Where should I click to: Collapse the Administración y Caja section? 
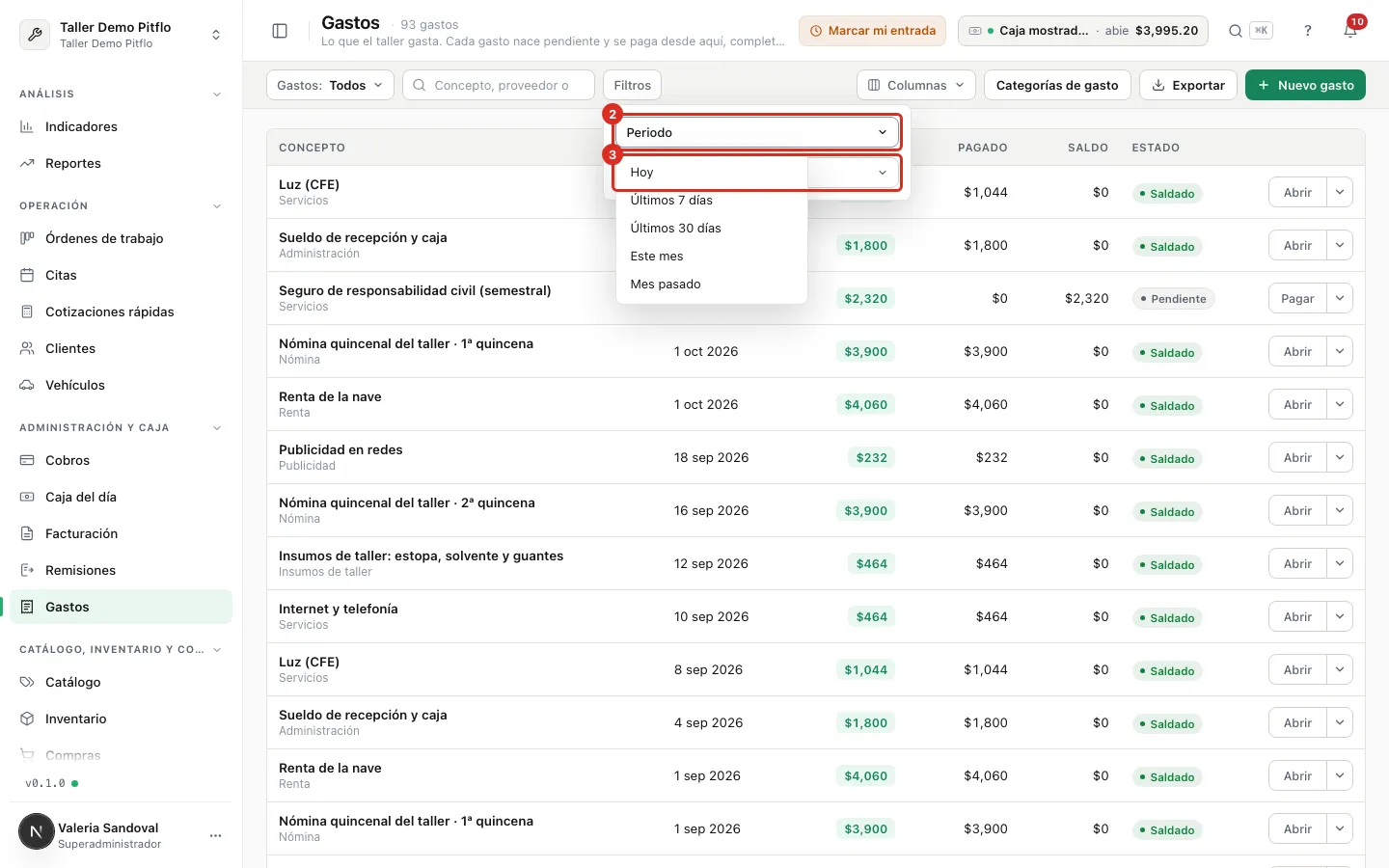[217, 428]
